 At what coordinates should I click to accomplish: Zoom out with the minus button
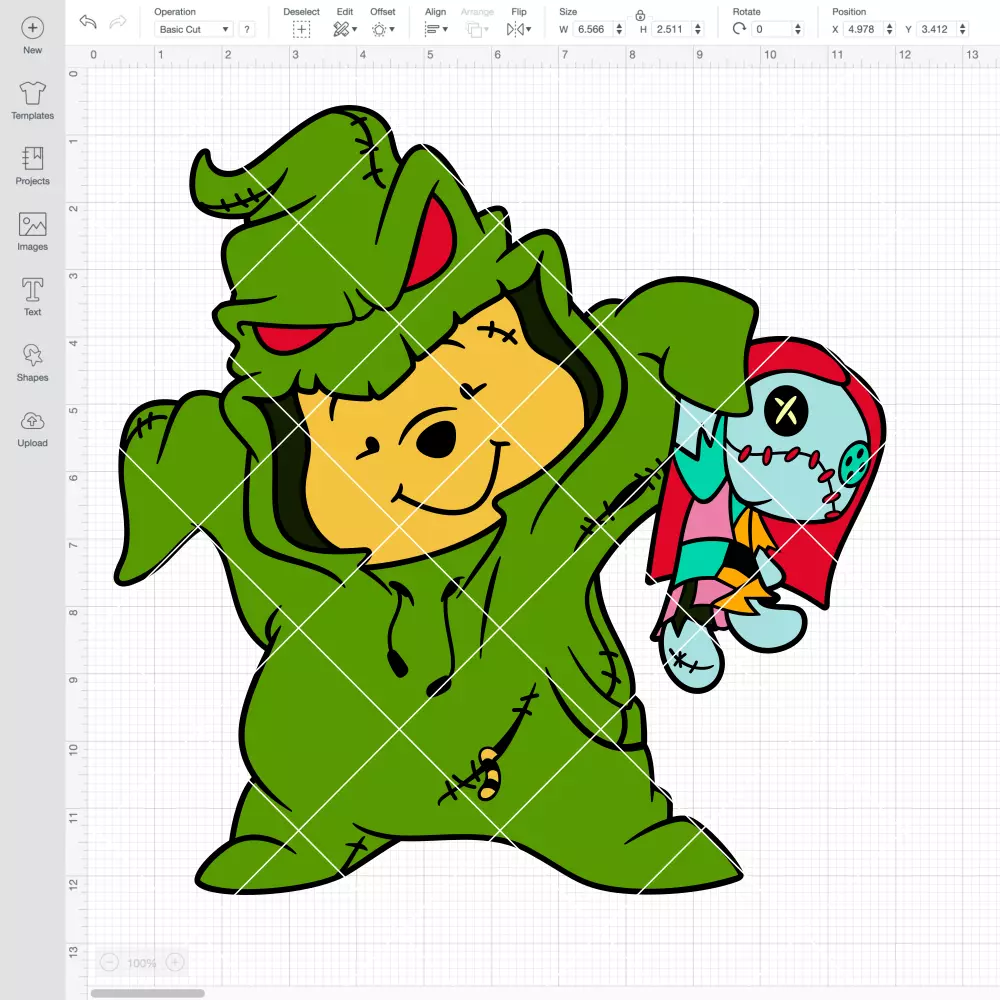(x=109, y=962)
